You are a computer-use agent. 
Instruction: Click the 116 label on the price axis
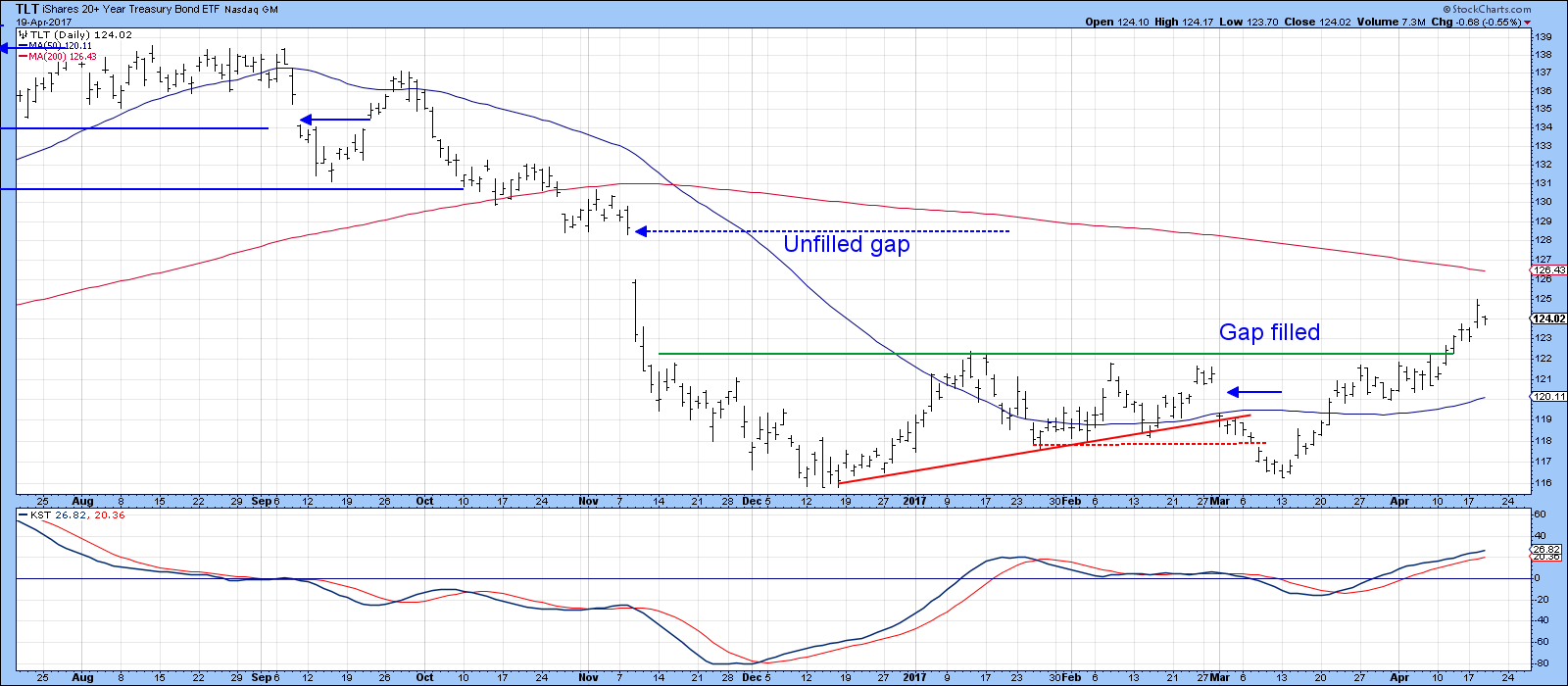pyautogui.click(x=1543, y=483)
